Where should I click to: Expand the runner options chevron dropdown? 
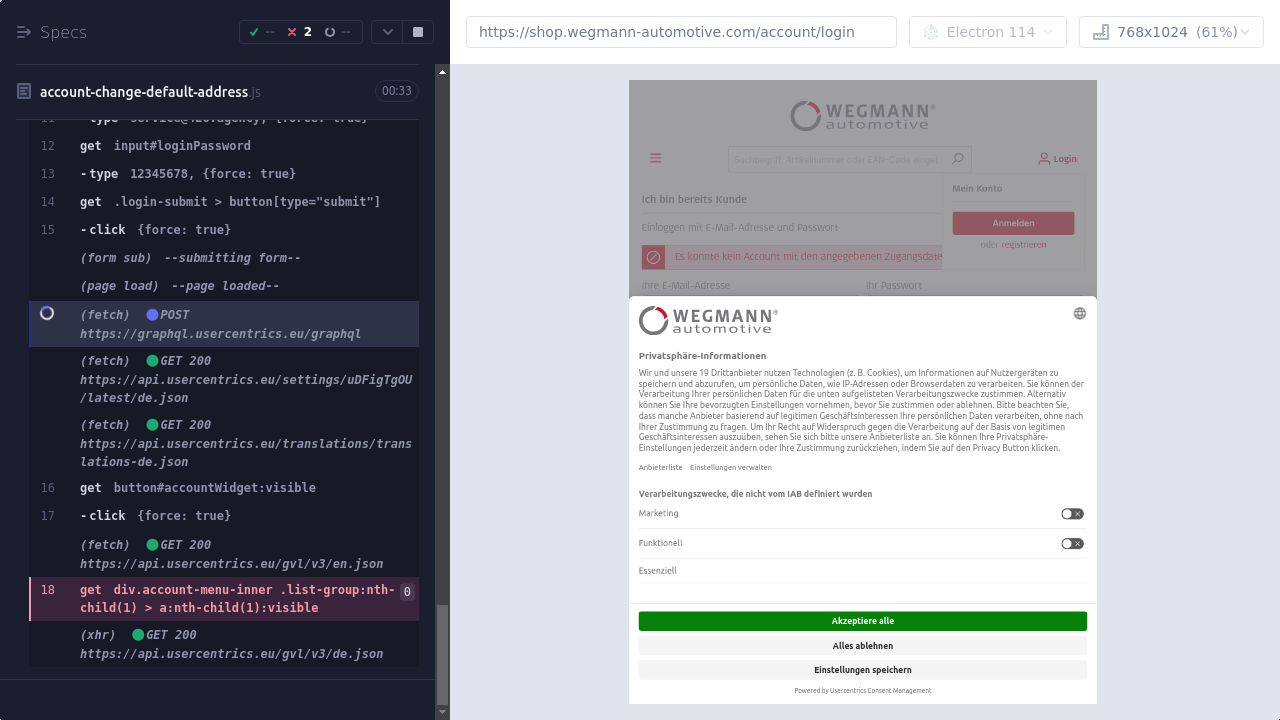coord(387,32)
